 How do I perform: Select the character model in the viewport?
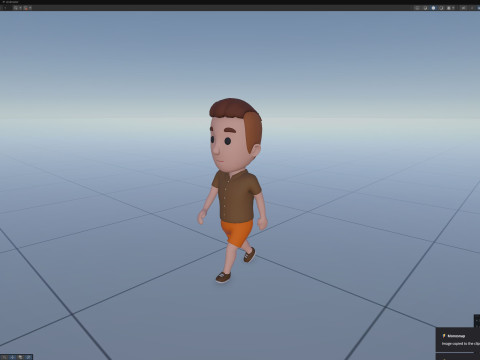point(233,190)
